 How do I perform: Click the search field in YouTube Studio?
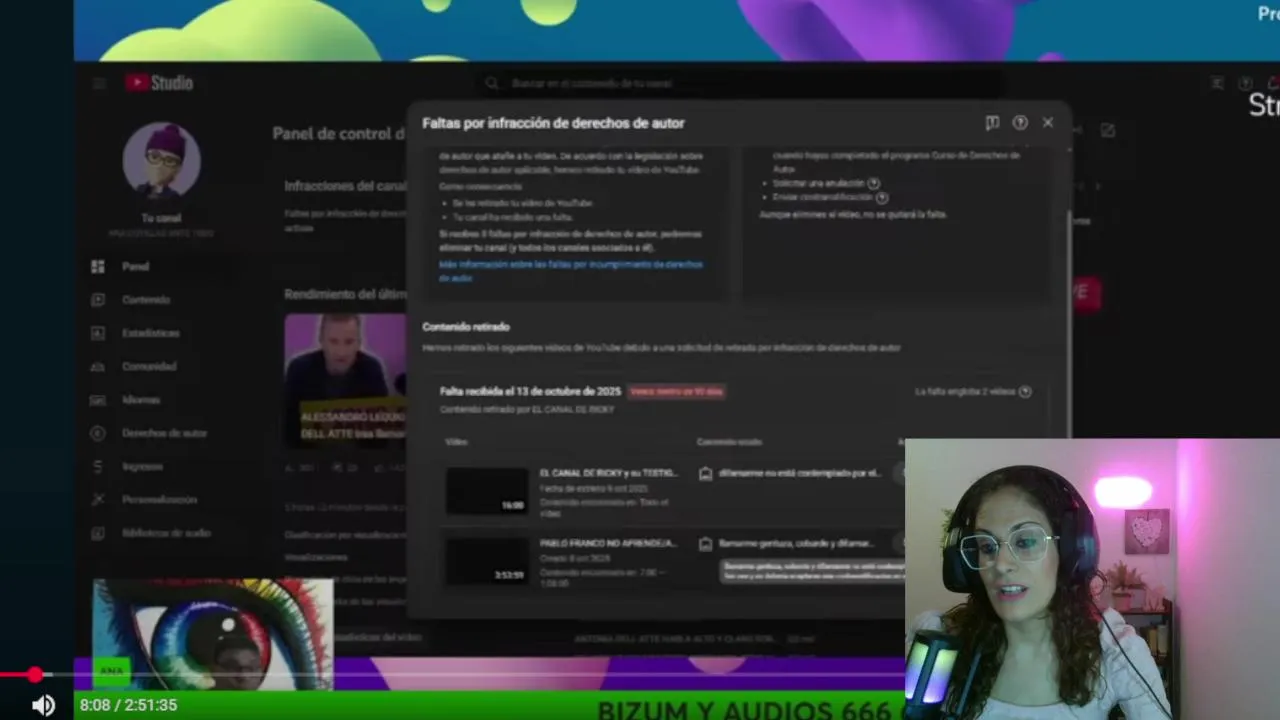click(740, 84)
